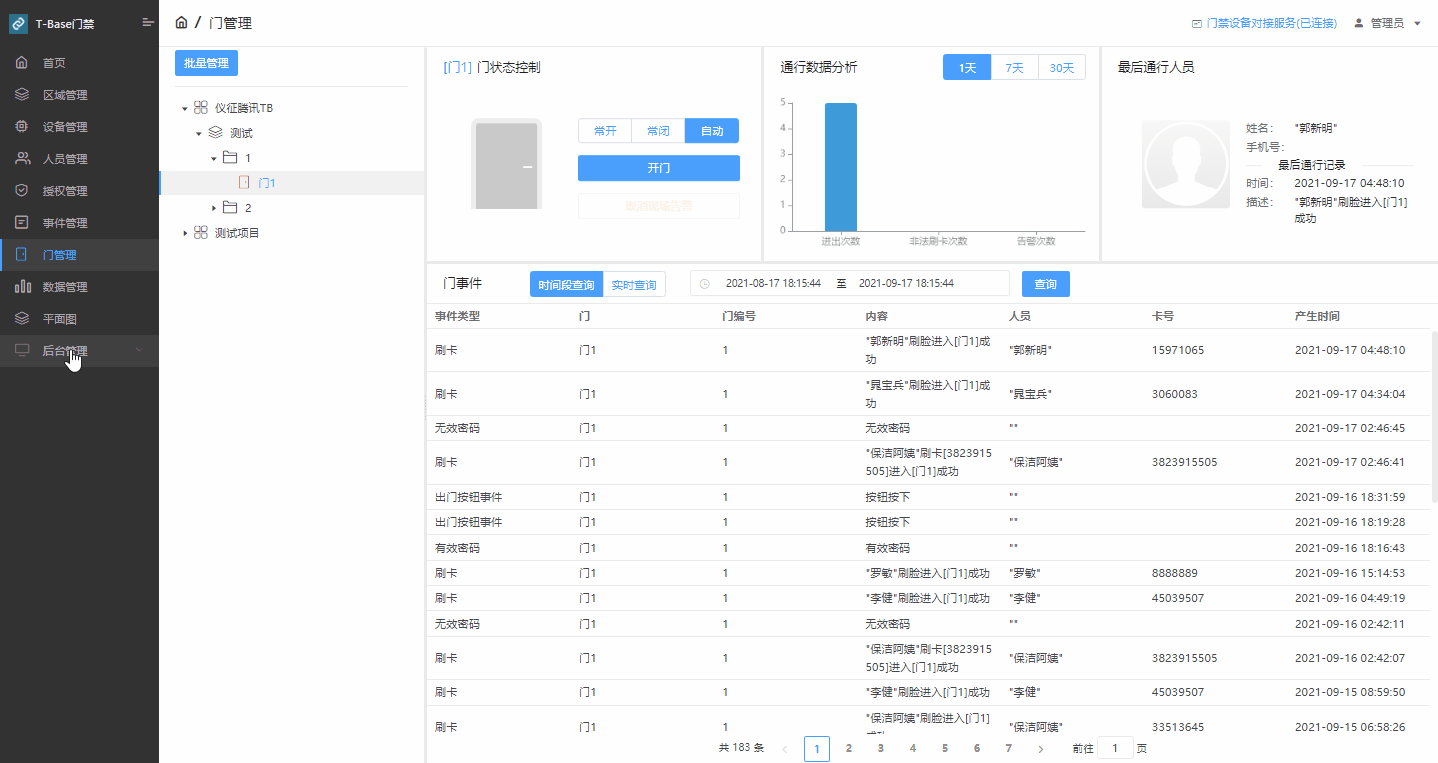Screen dimensions: 1438x763
Task: Click the 开门 button
Action: pos(659,168)
